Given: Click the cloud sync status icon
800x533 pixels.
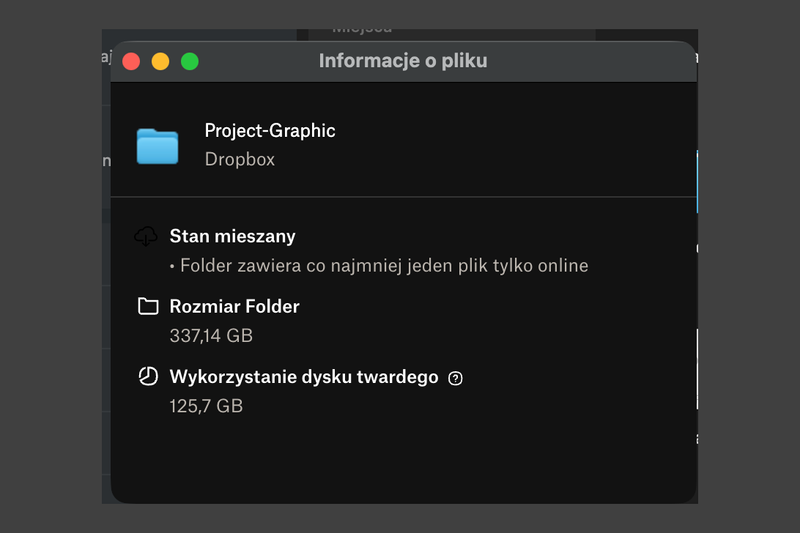Looking at the screenshot, I should pyautogui.click(x=146, y=237).
